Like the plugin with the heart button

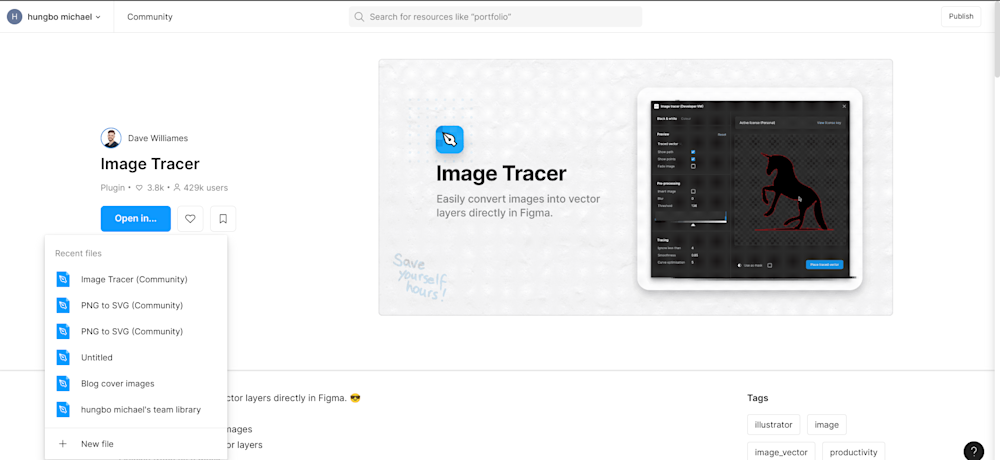pos(190,218)
